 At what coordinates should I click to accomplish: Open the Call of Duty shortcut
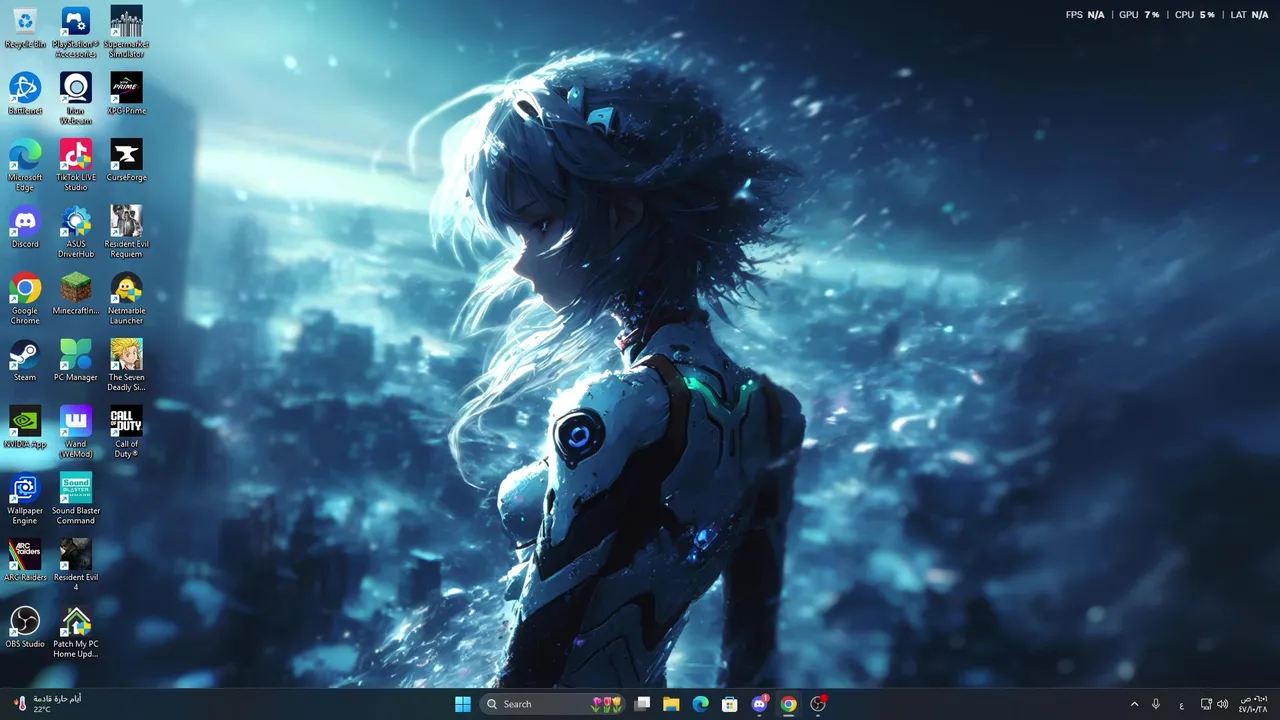126,432
